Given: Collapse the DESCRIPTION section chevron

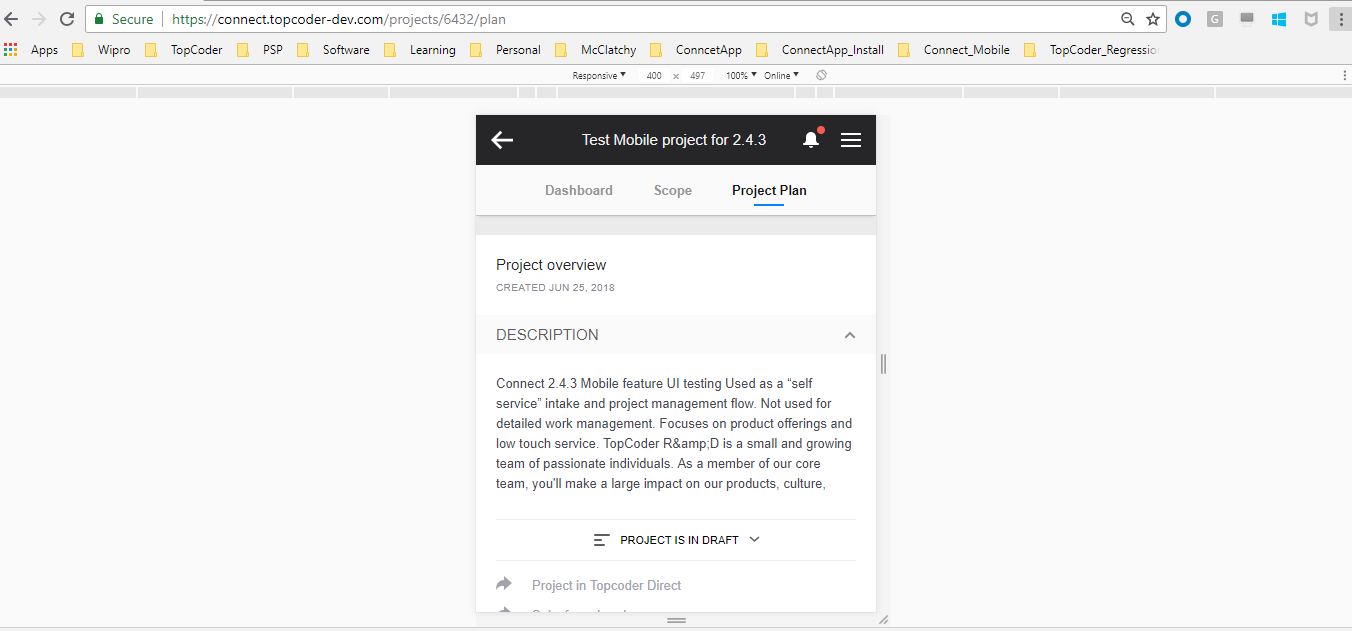Looking at the screenshot, I should point(850,335).
